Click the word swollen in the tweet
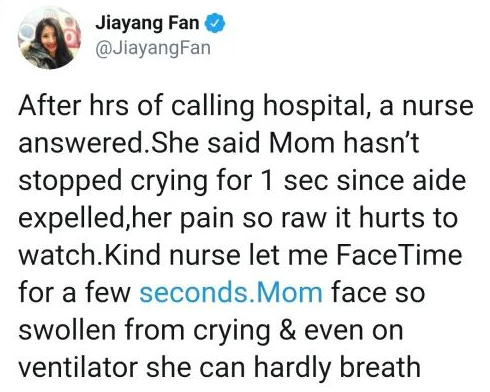 point(66,330)
